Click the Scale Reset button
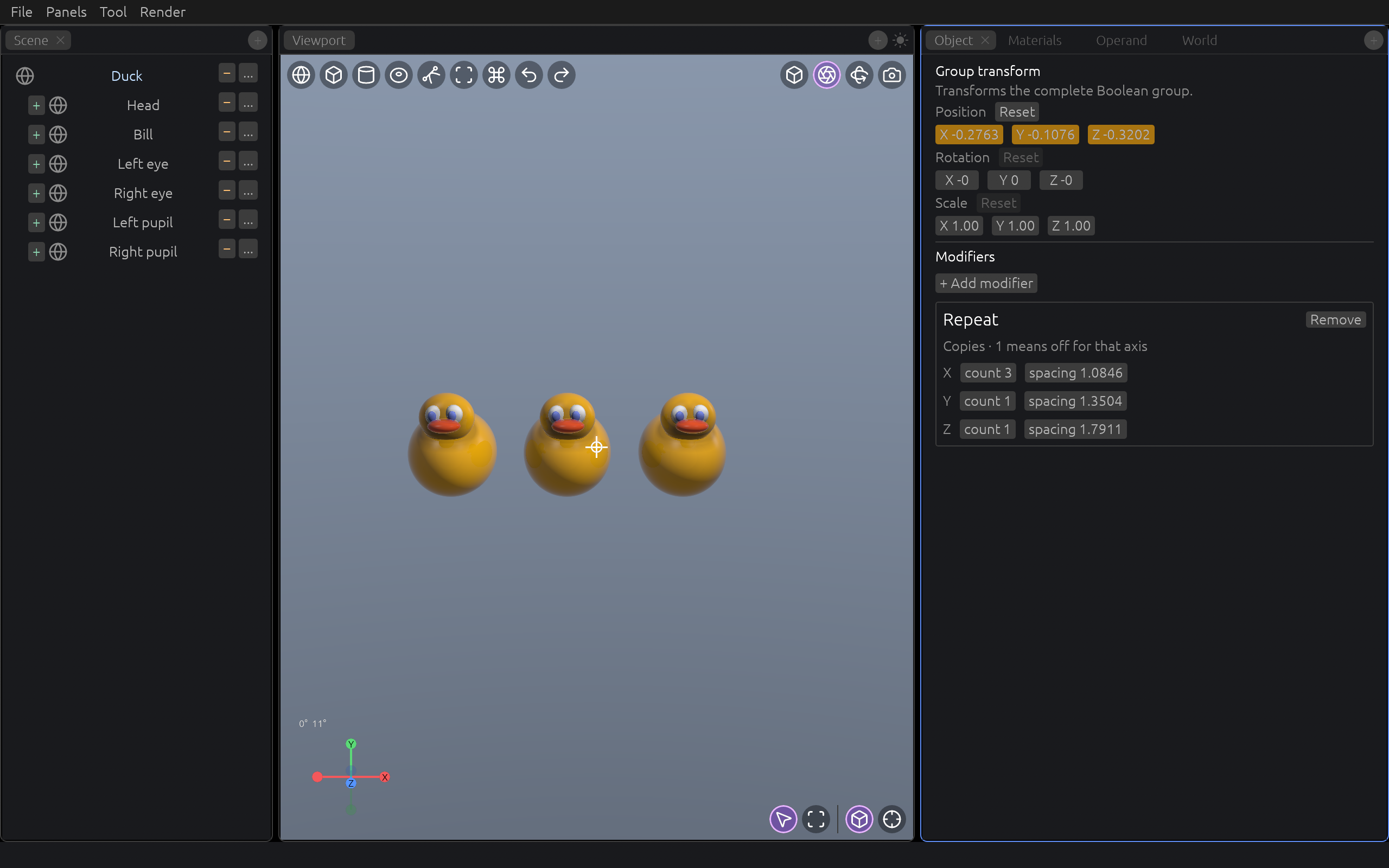Screen dimensions: 1389x868 tap(998, 203)
